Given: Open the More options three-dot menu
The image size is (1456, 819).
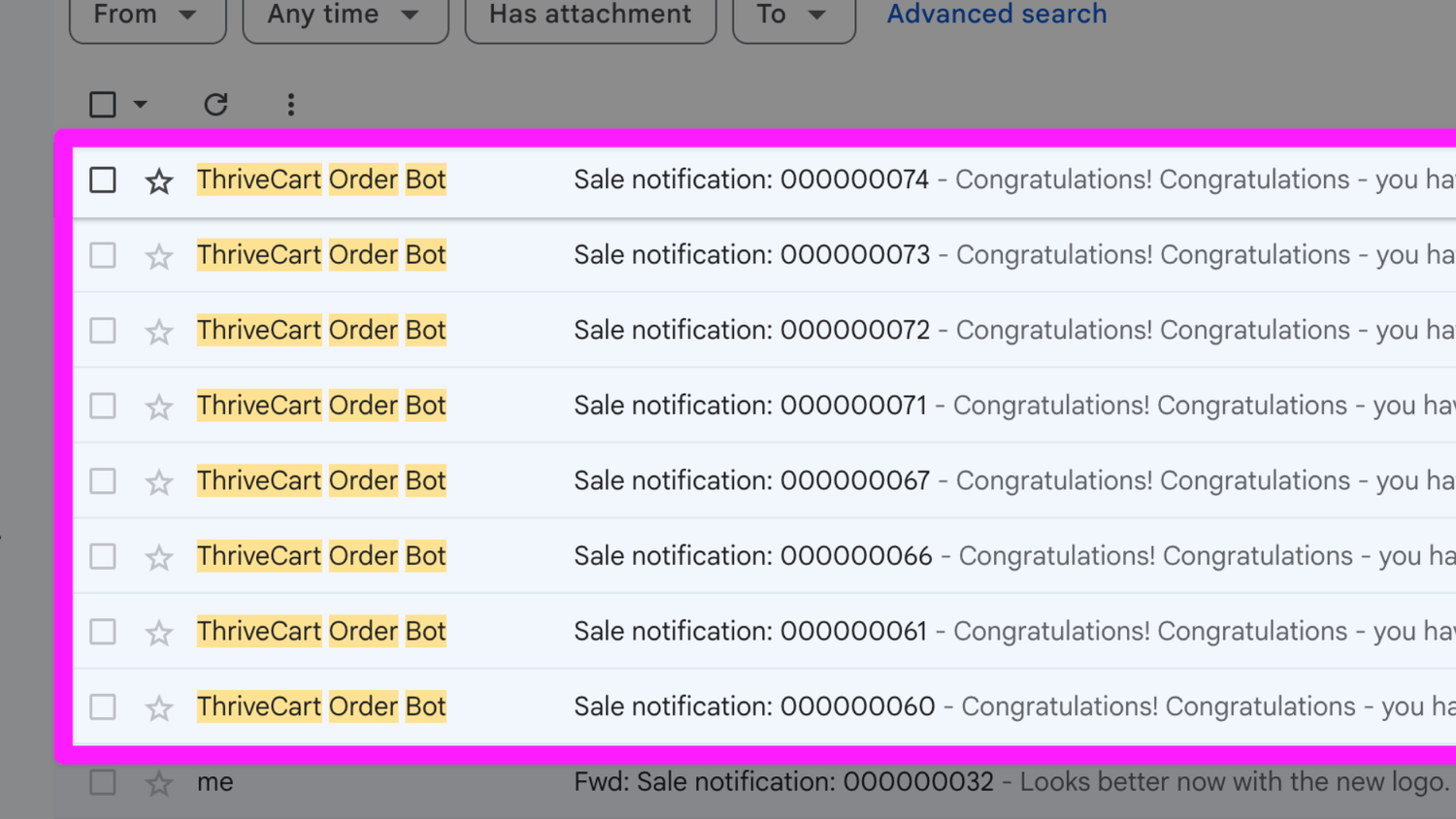Looking at the screenshot, I should pyautogui.click(x=291, y=105).
